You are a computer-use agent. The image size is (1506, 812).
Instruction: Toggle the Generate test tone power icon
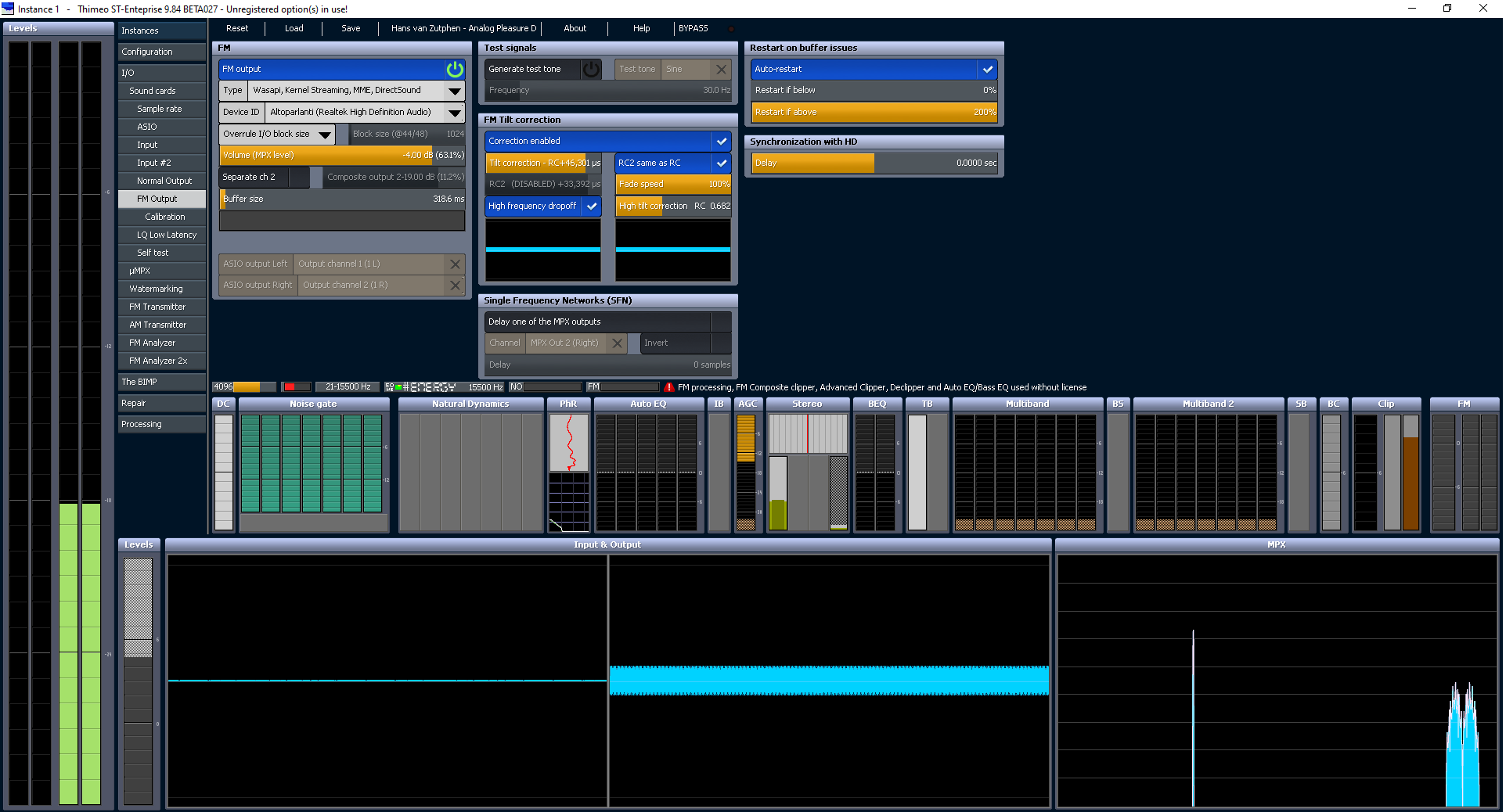click(x=591, y=69)
